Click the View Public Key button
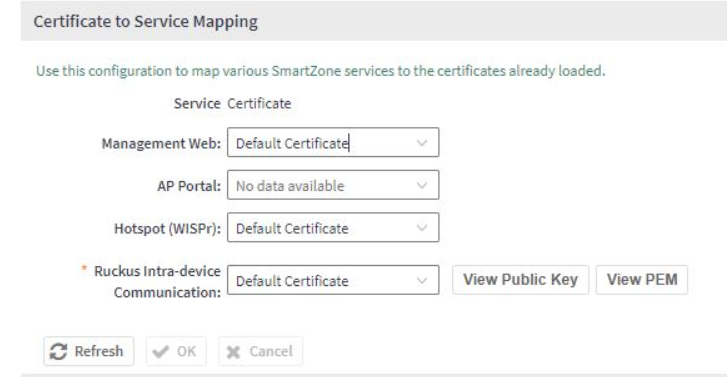 coord(520,280)
